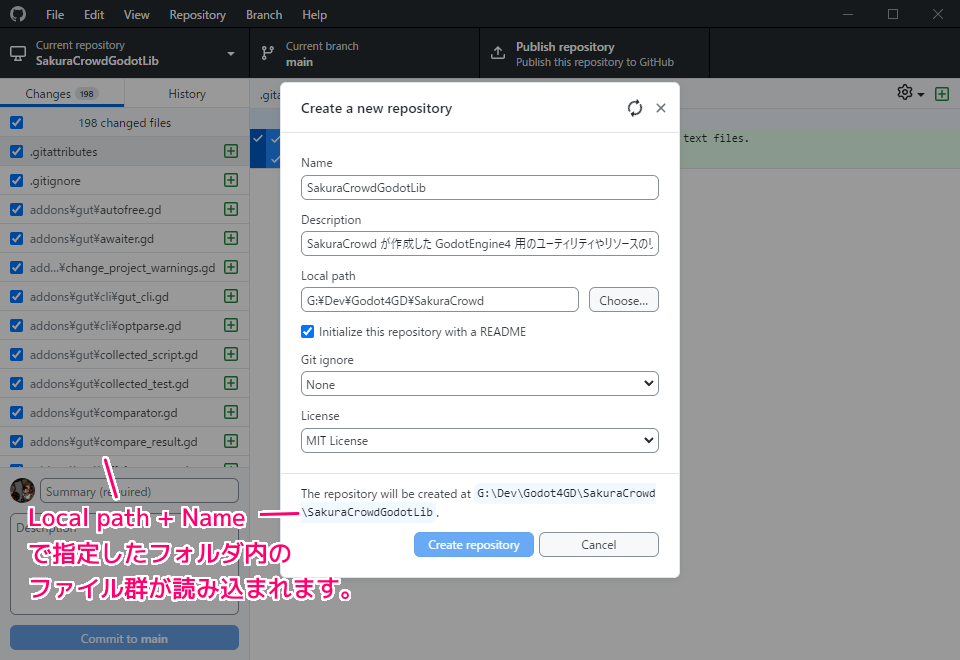
Task: Open the Git ignore dropdown
Action: (x=479, y=384)
